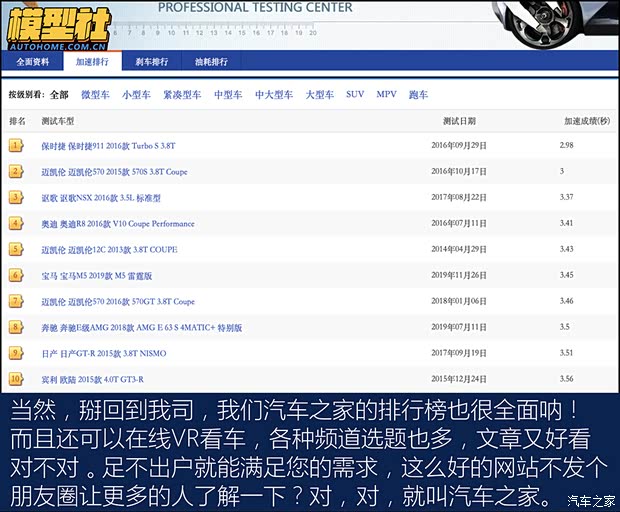This screenshot has width=620, height=512.
Task: Click rank 3 badge icon
Action: pos(16,198)
